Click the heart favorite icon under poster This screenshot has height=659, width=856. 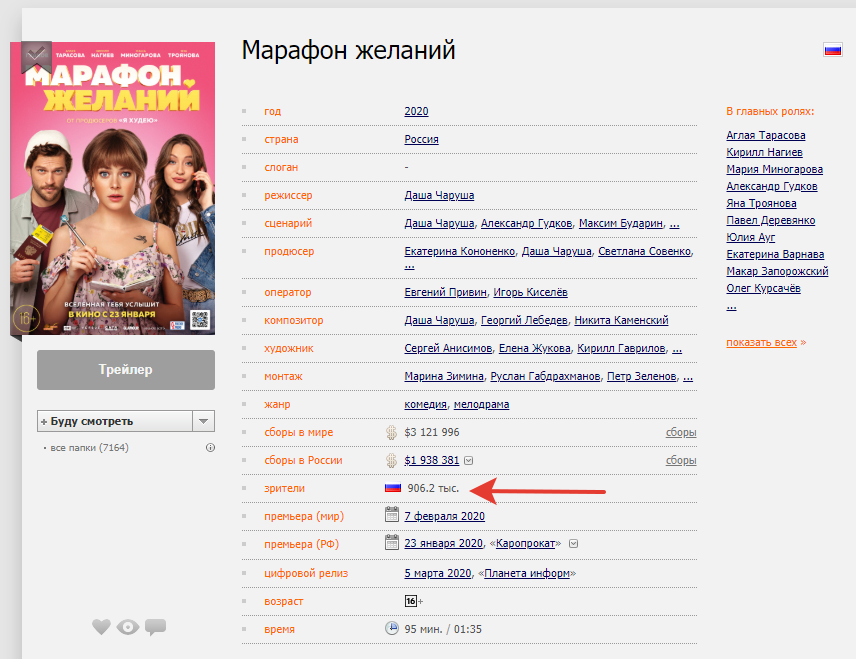tap(101, 627)
